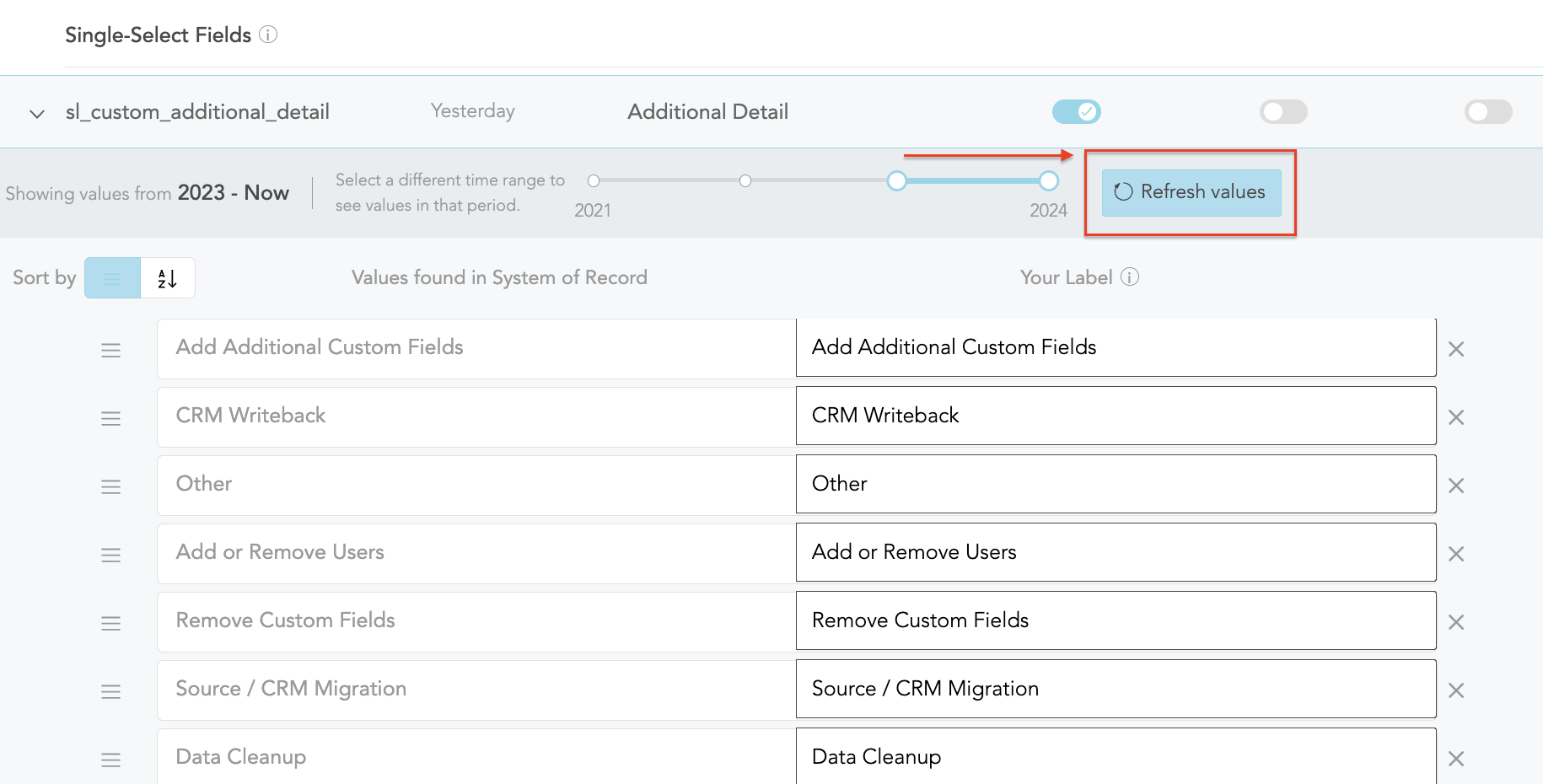This screenshot has width=1543, height=784.
Task: Click the 2024 handle on the time slider
Action: [1048, 180]
